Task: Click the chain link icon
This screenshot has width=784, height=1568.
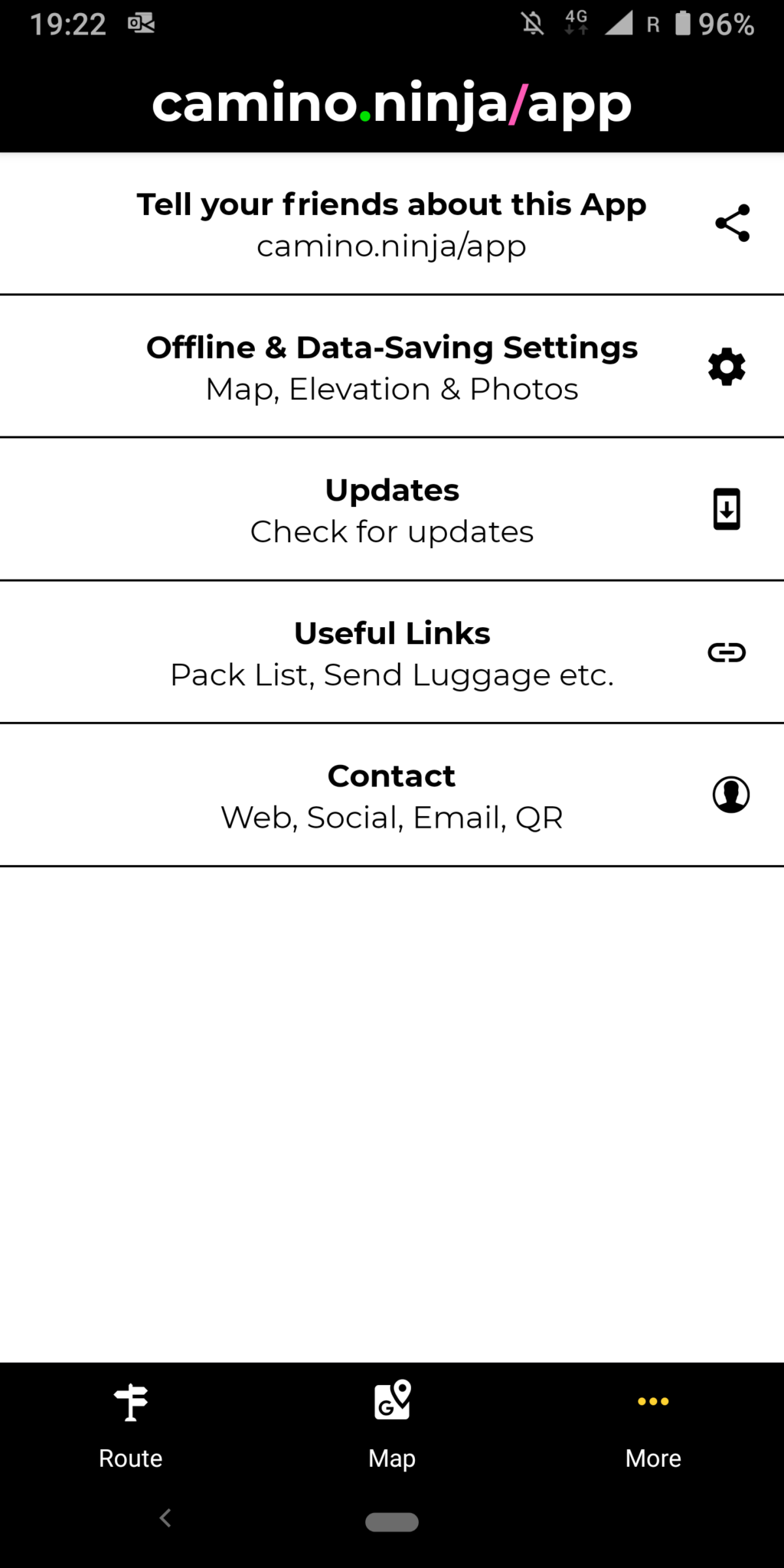Action: click(727, 652)
